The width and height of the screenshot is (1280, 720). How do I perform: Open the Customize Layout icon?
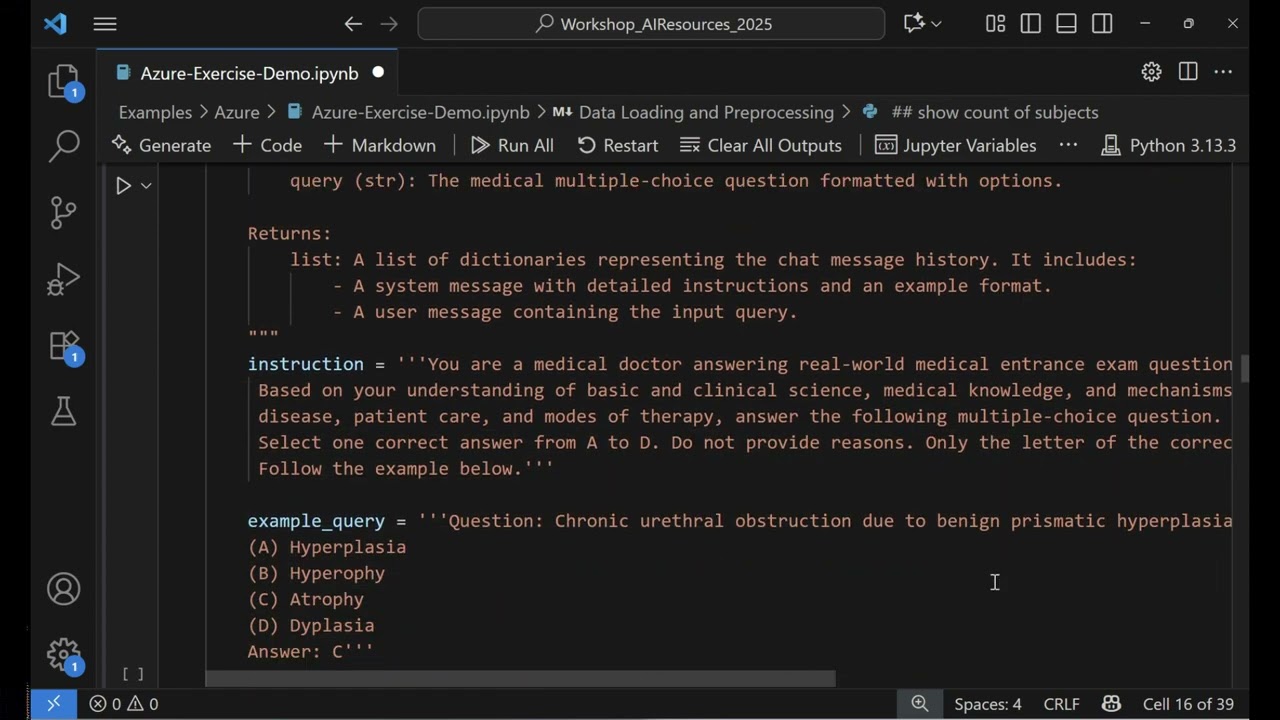995,24
